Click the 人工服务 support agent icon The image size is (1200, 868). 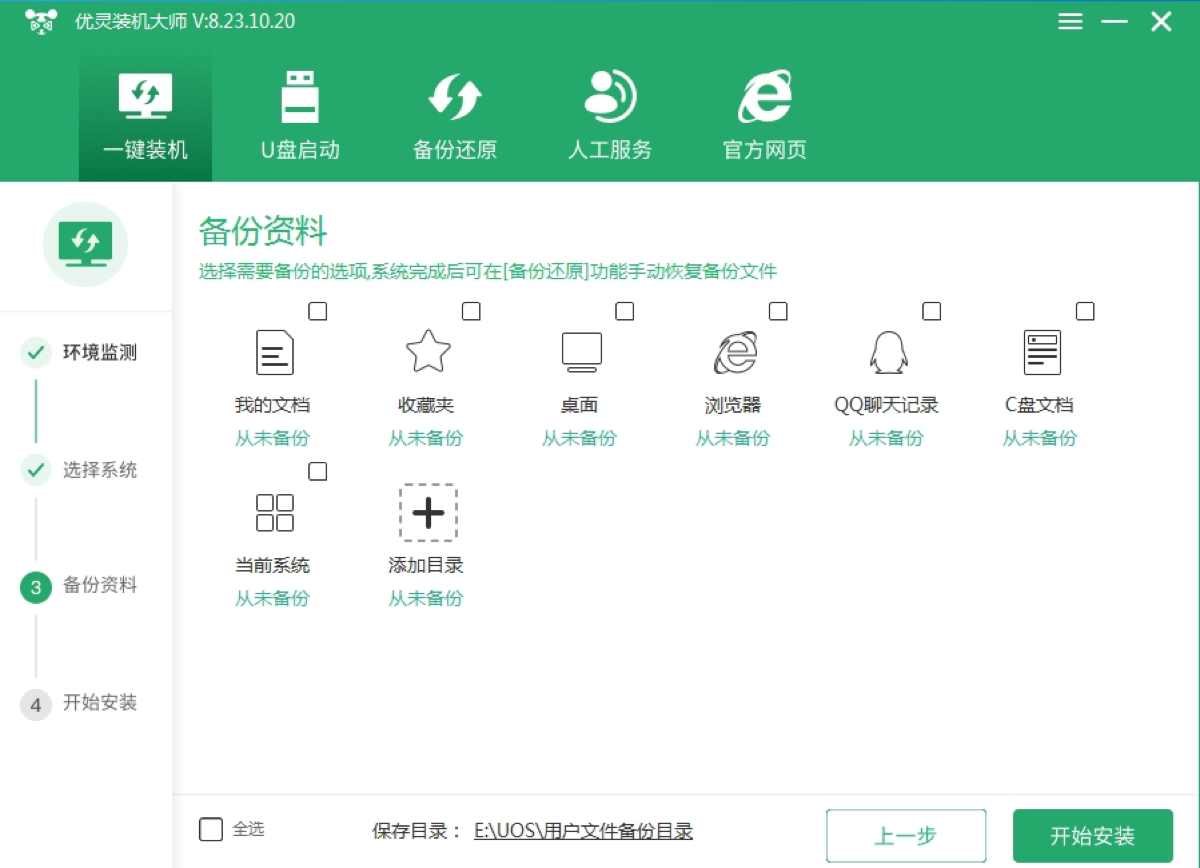[x=610, y=96]
